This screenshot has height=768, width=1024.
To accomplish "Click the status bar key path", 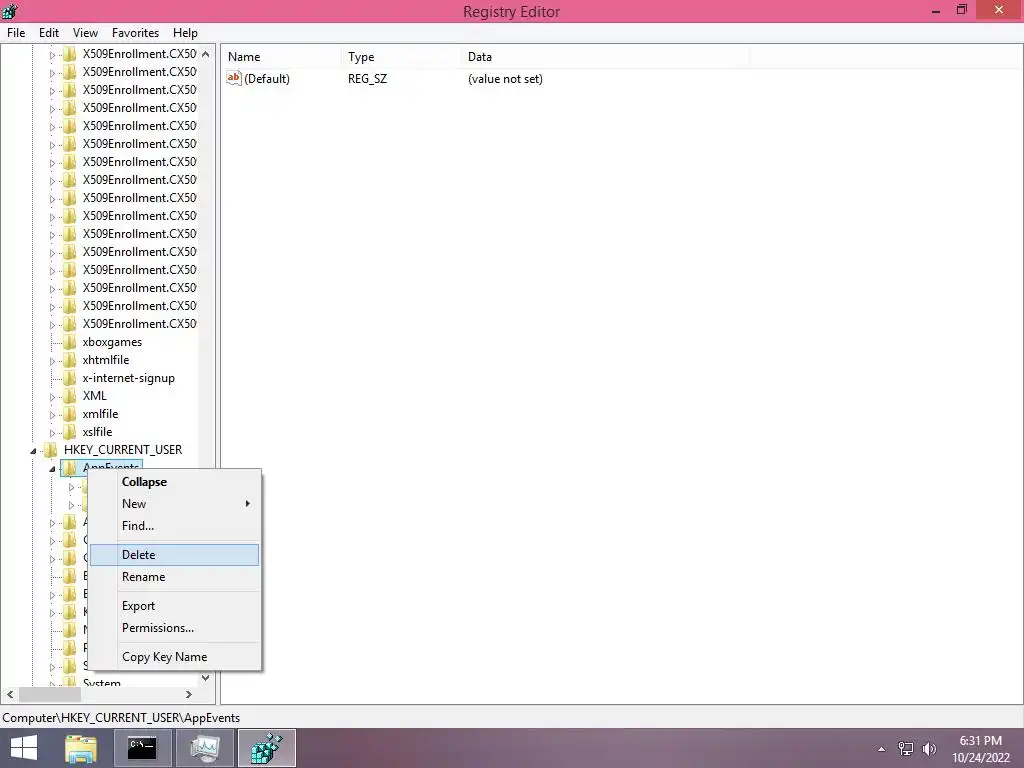I will 121,718.
